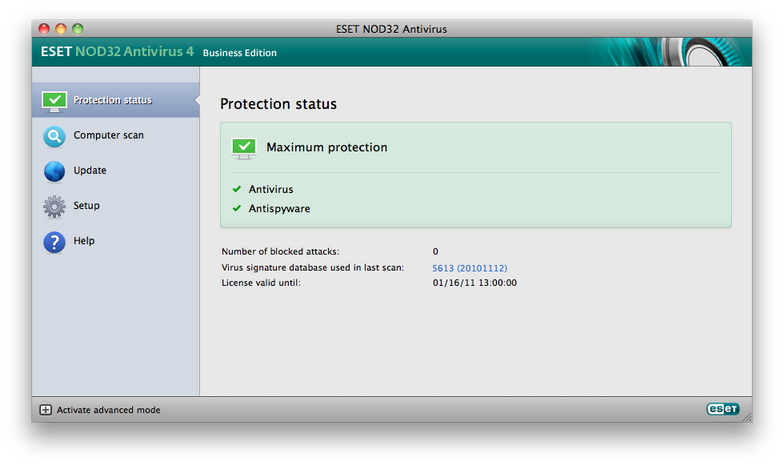Open the Setup section label
The height and width of the screenshot is (466, 784).
[86, 206]
